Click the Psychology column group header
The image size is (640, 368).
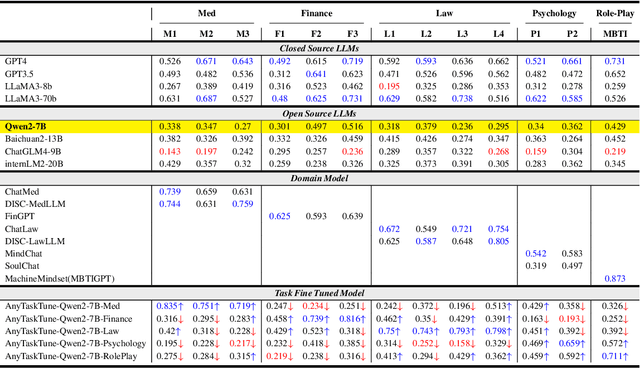click(x=554, y=13)
